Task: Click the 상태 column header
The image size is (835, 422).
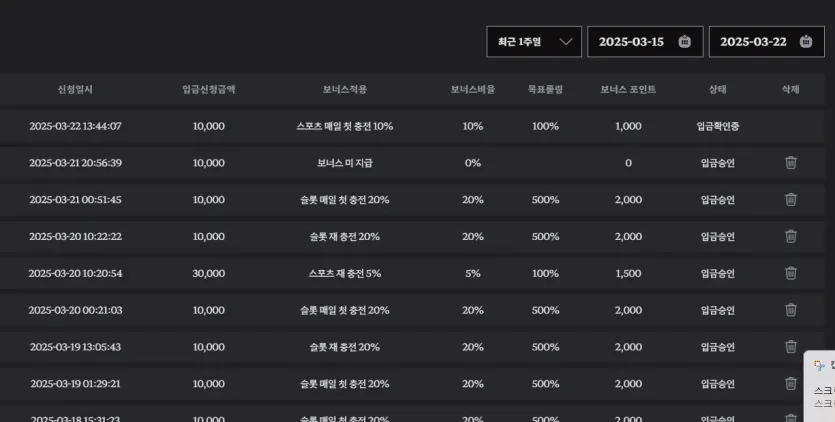Action: [717, 90]
